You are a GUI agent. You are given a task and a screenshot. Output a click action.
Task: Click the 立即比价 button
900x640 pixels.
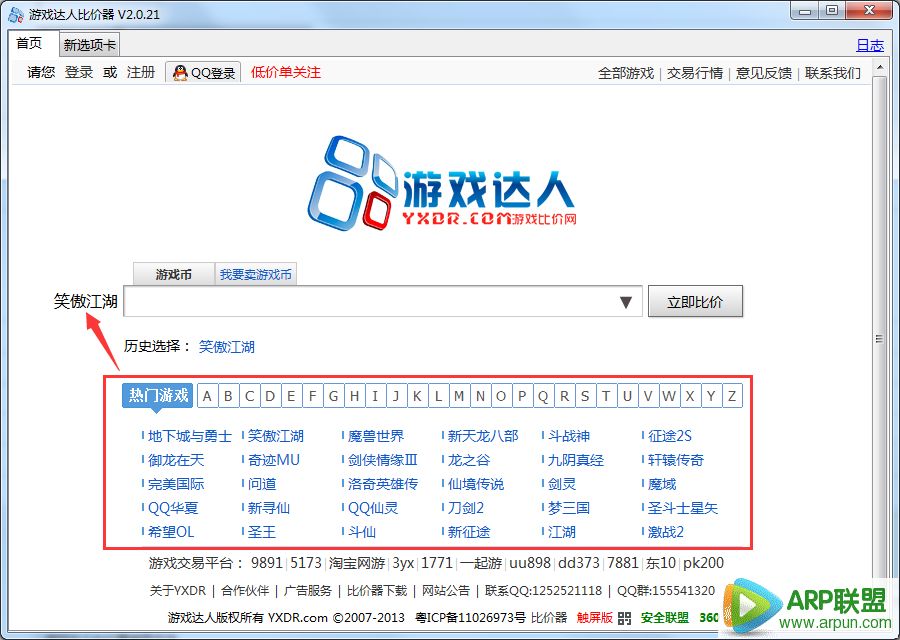click(695, 301)
